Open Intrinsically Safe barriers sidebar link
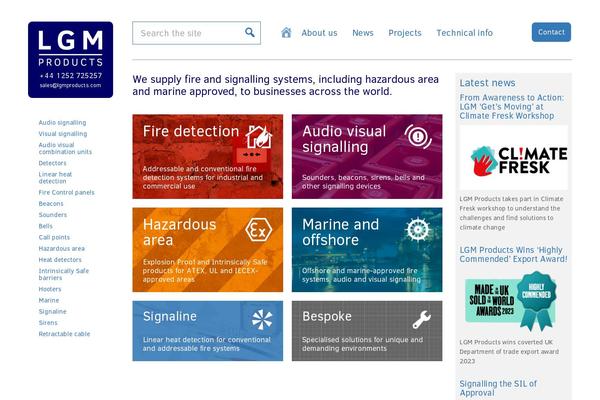600x400 pixels. pyautogui.click(x=64, y=274)
